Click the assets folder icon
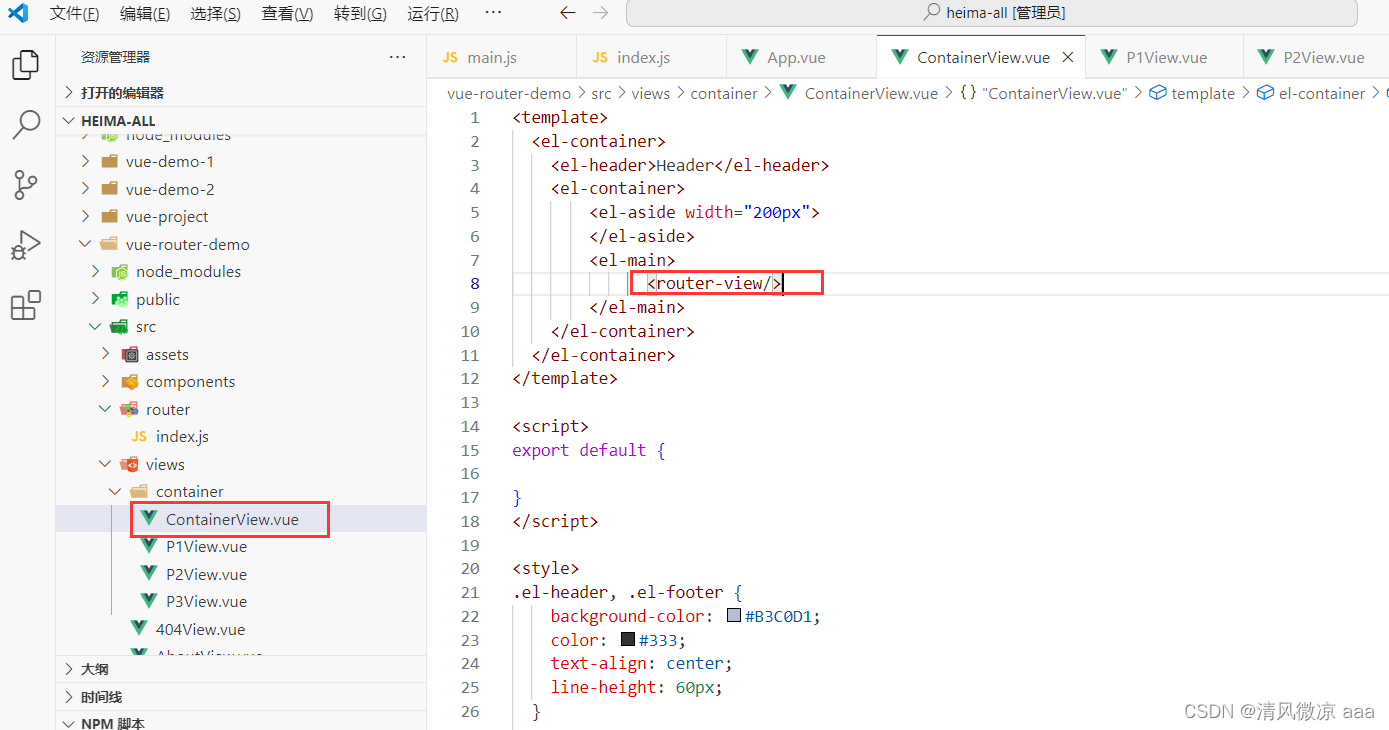1389x730 pixels. (x=129, y=354)
